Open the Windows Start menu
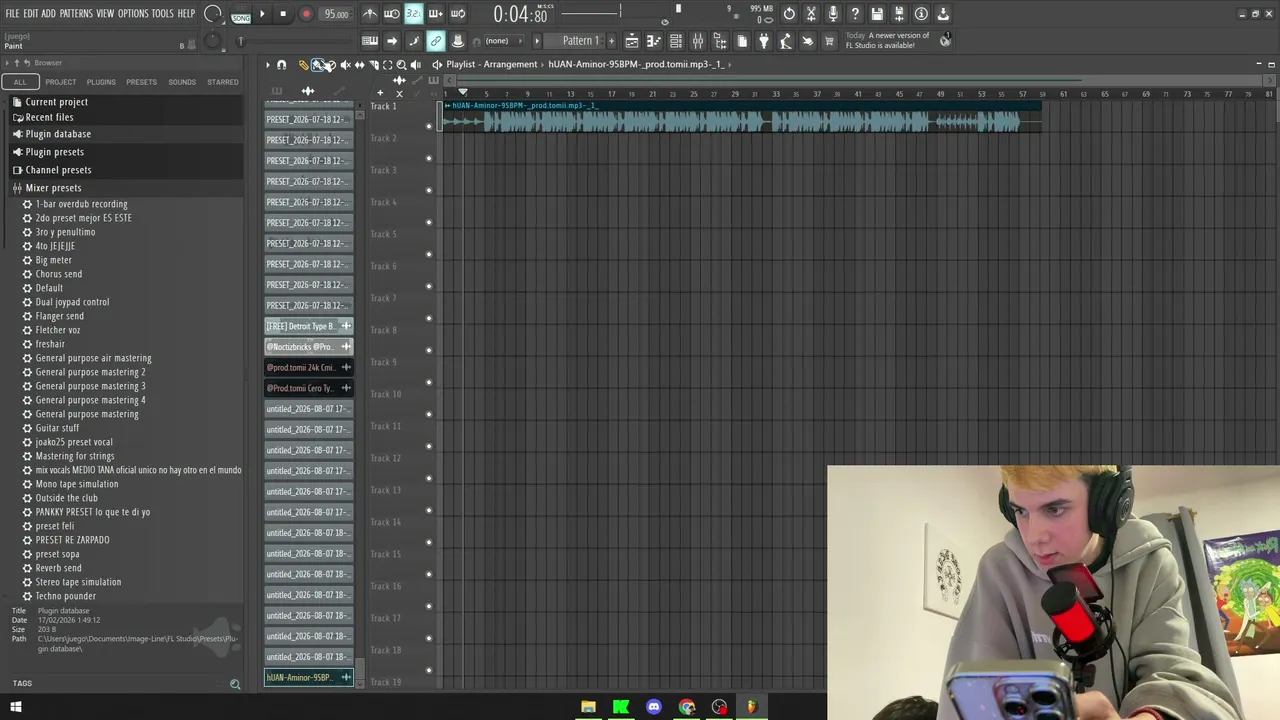The height and width of the screenshot is (720, 1280). (x=15, y=707)
